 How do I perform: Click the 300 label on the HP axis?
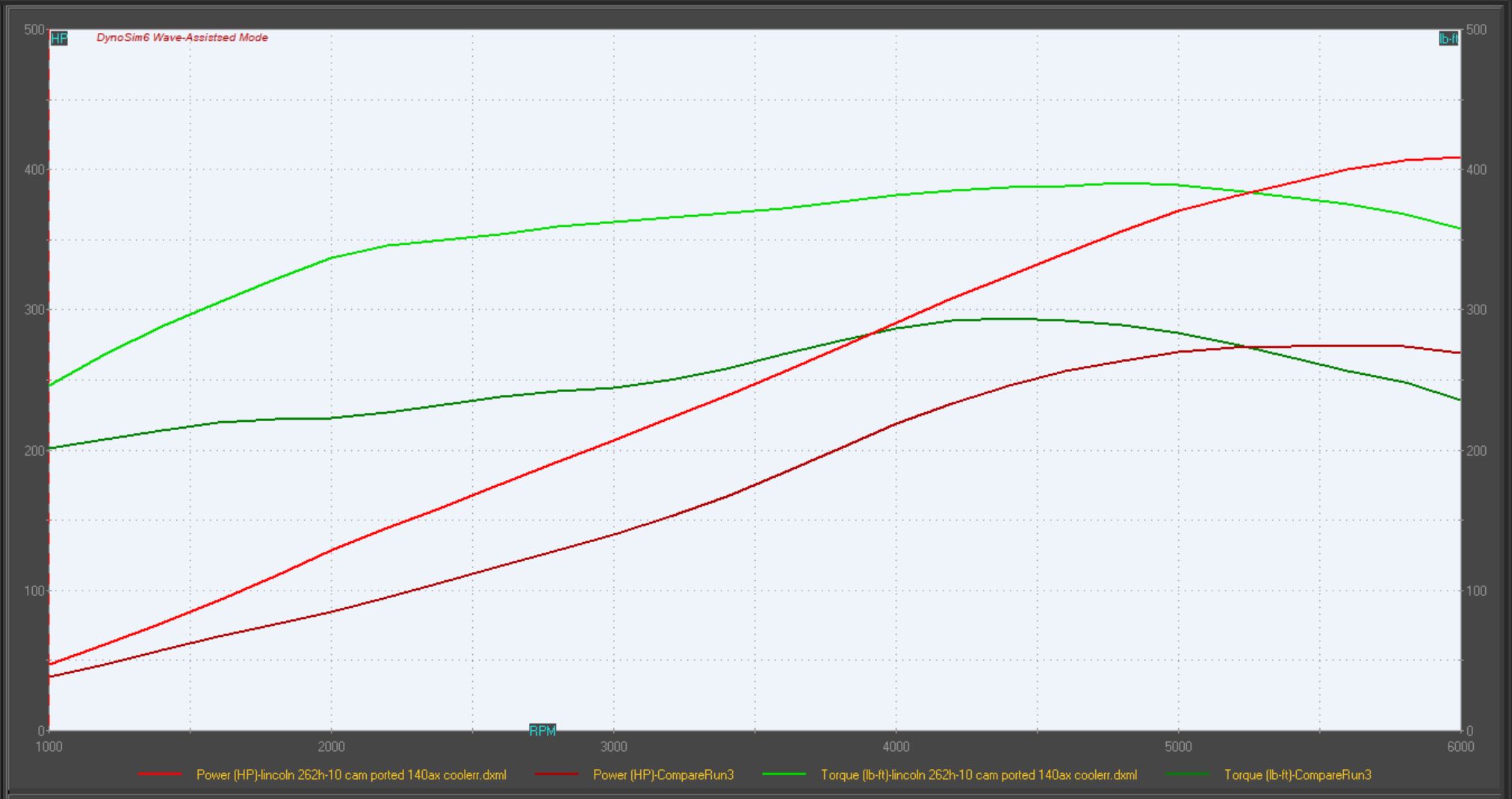34,310
